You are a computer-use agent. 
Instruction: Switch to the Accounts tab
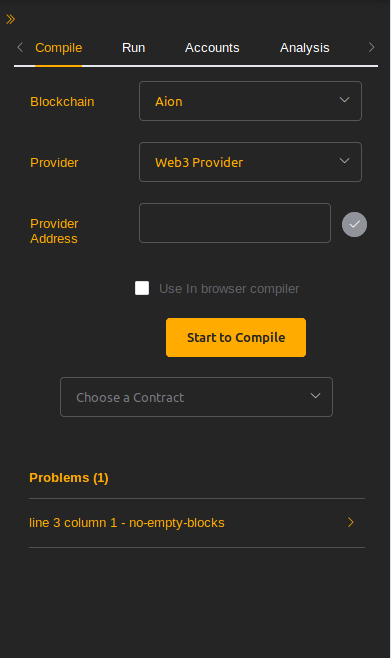pyautogui.click(x=212, y=48)
